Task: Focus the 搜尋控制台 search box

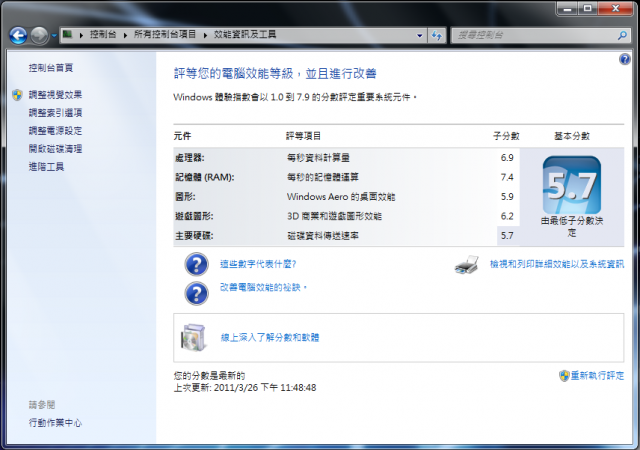Action: click(x=535, y=36)
